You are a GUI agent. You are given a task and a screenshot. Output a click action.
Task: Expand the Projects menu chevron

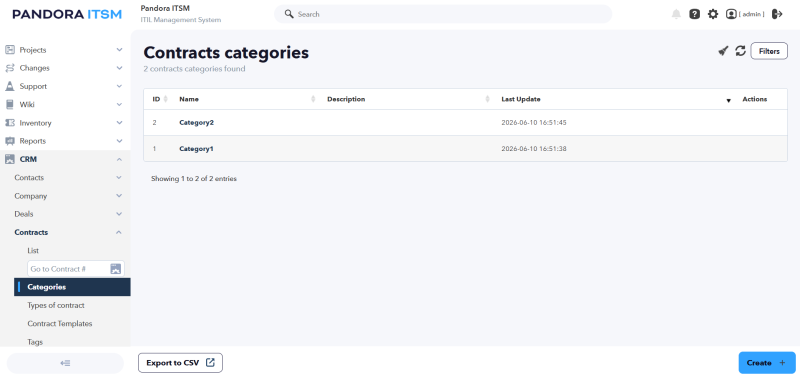point(119,50)
